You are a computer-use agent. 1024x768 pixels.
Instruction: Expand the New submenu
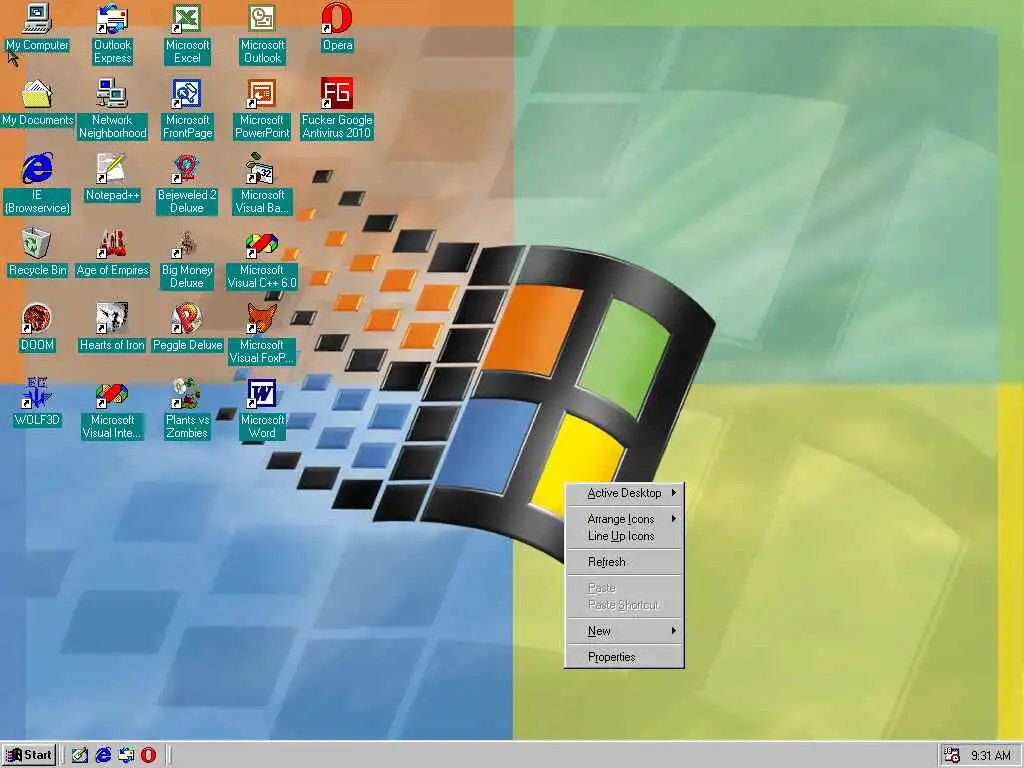point(624,631)
